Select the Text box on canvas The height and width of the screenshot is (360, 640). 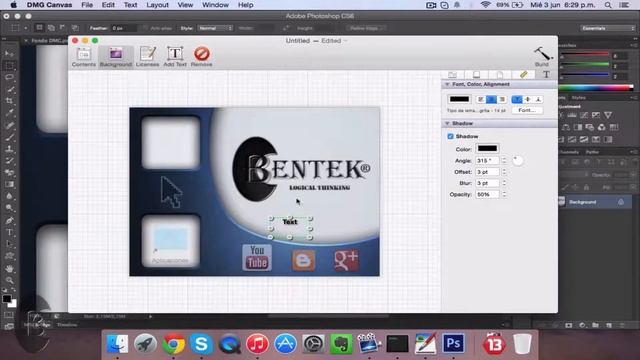(x=290, y=227)
